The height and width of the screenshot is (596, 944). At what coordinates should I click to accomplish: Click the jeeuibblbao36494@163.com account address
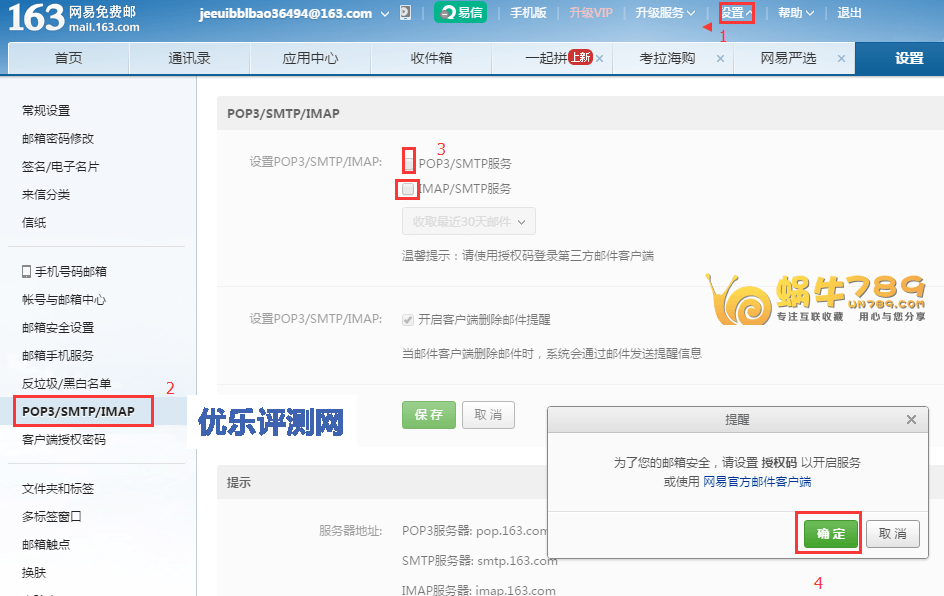286,13
